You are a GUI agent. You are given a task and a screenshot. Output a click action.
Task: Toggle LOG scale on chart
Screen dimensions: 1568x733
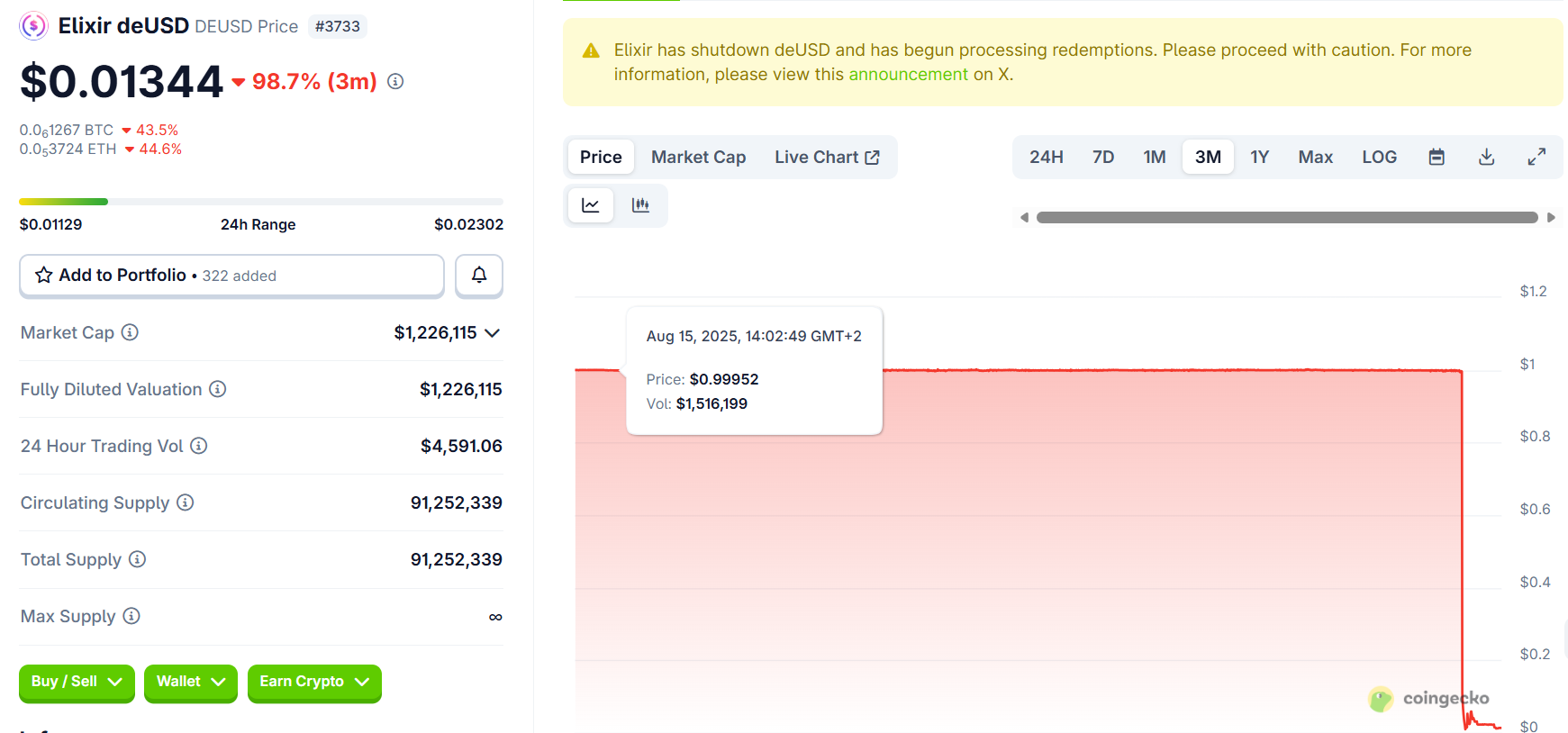[x=1379, y=157]
